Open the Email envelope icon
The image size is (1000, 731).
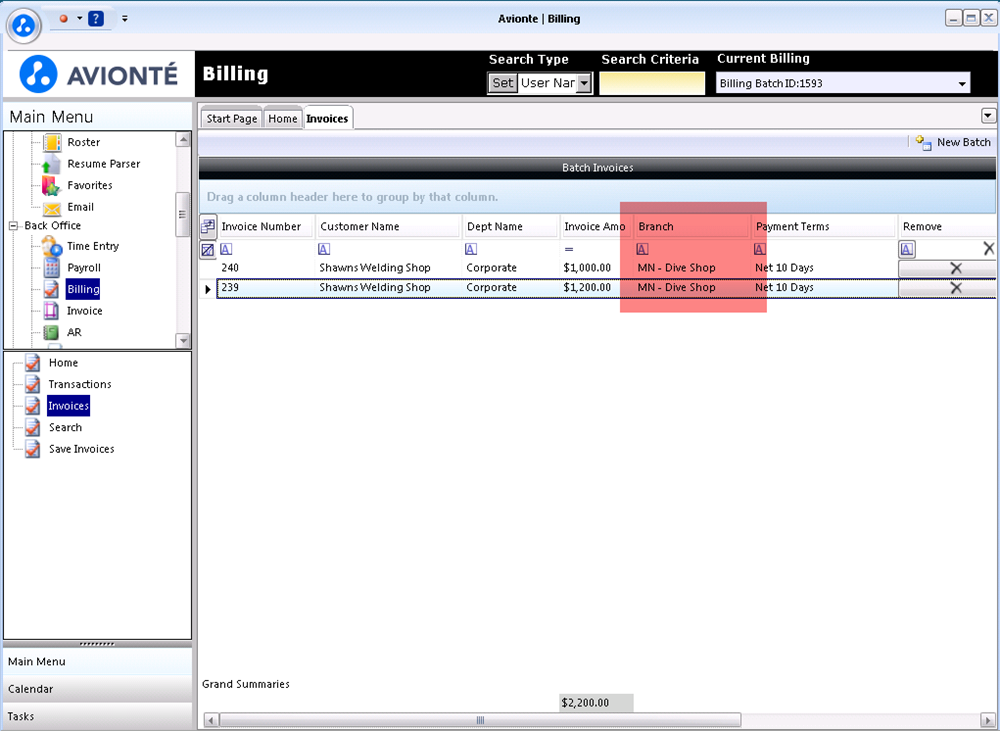[52, 208]
